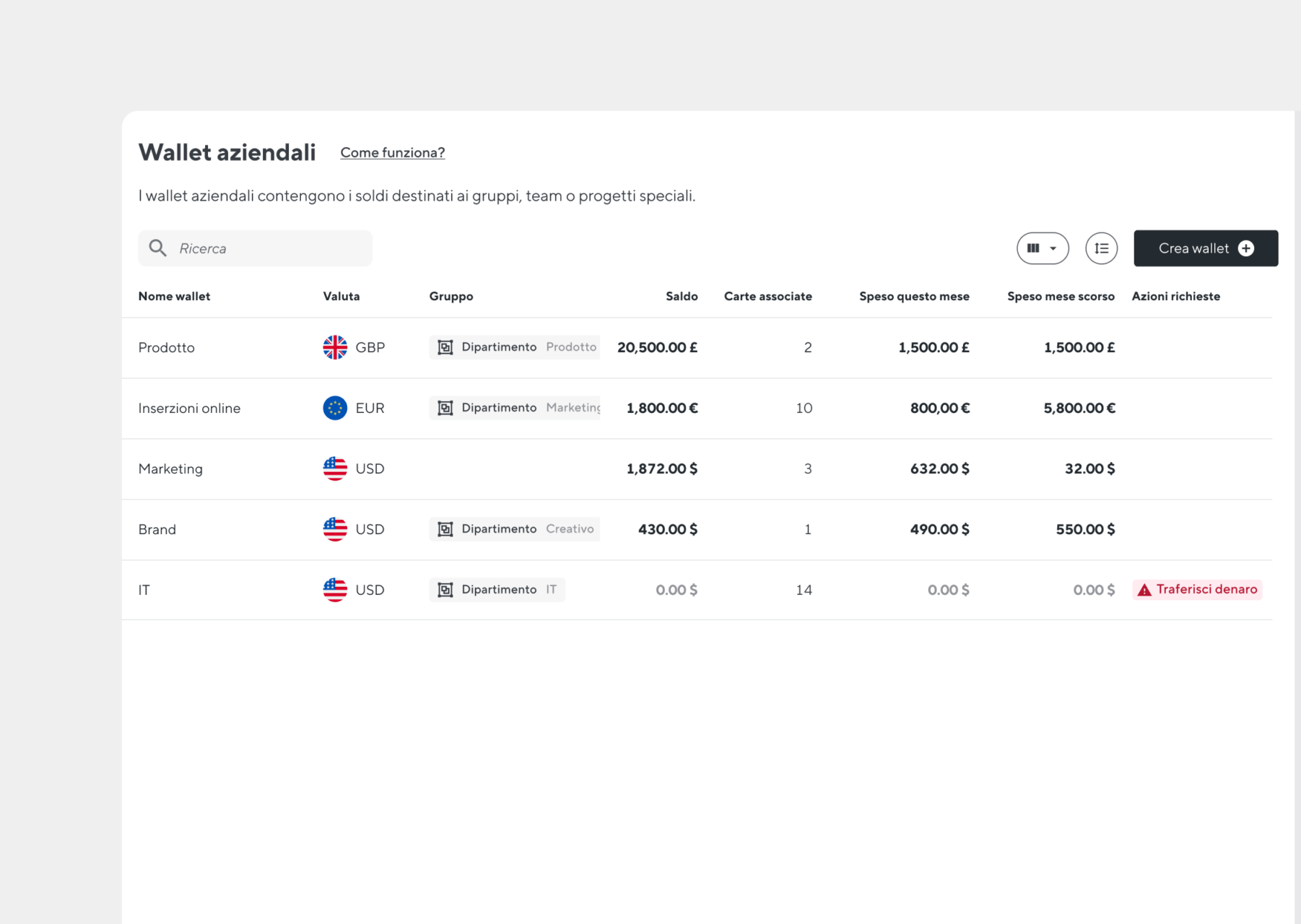Screen dimensions: 1301x924
Task: Click the 32.00 $ last month value
Action: click(1090, 468)
